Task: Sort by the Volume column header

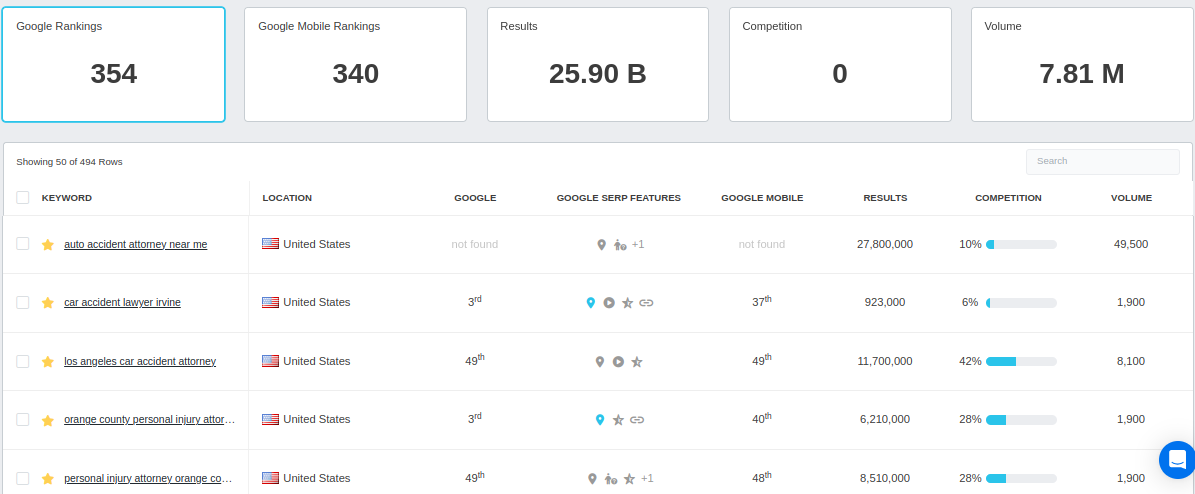Action: [1131, 198]
